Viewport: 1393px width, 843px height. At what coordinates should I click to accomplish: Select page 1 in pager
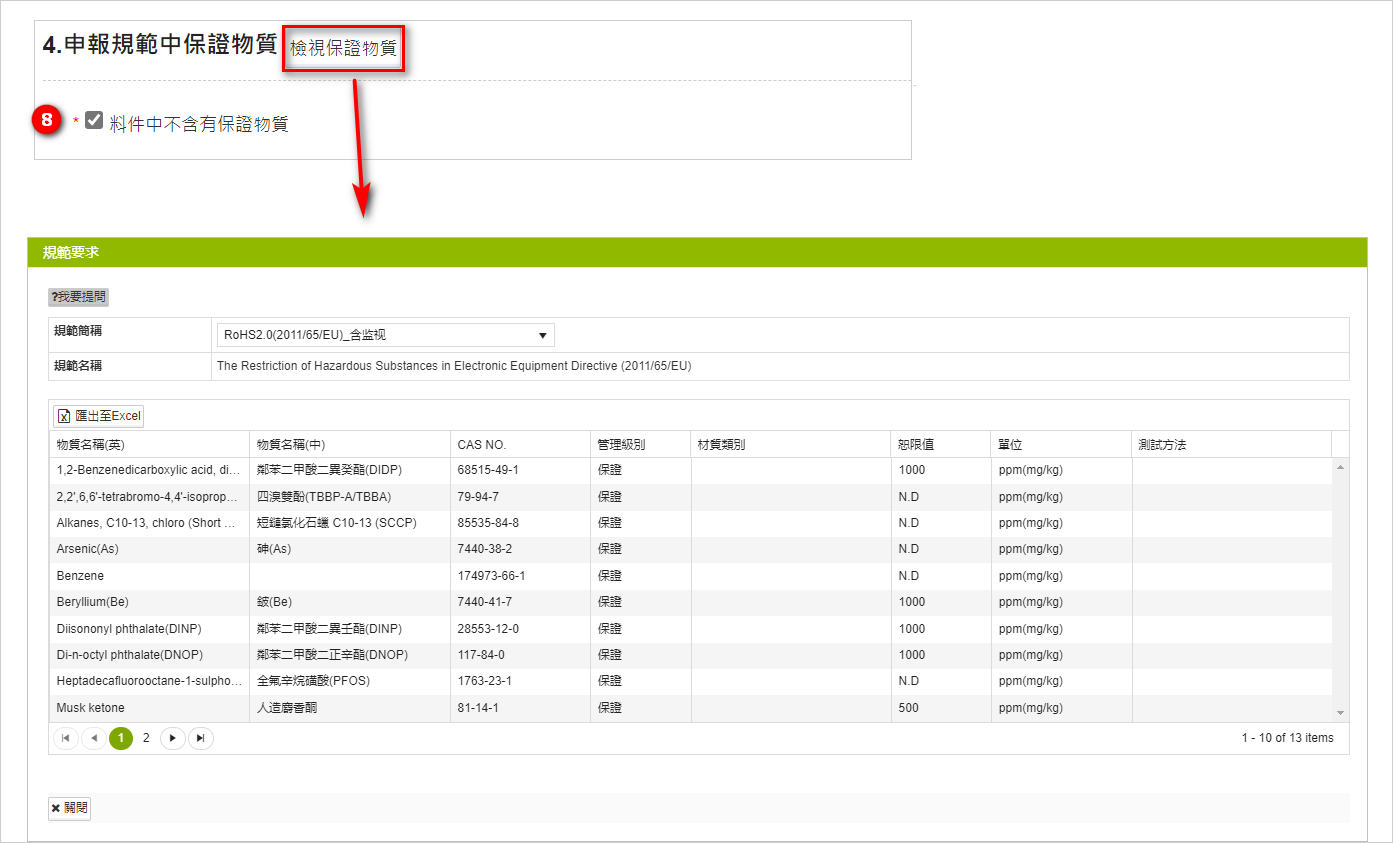pos(121,738)
